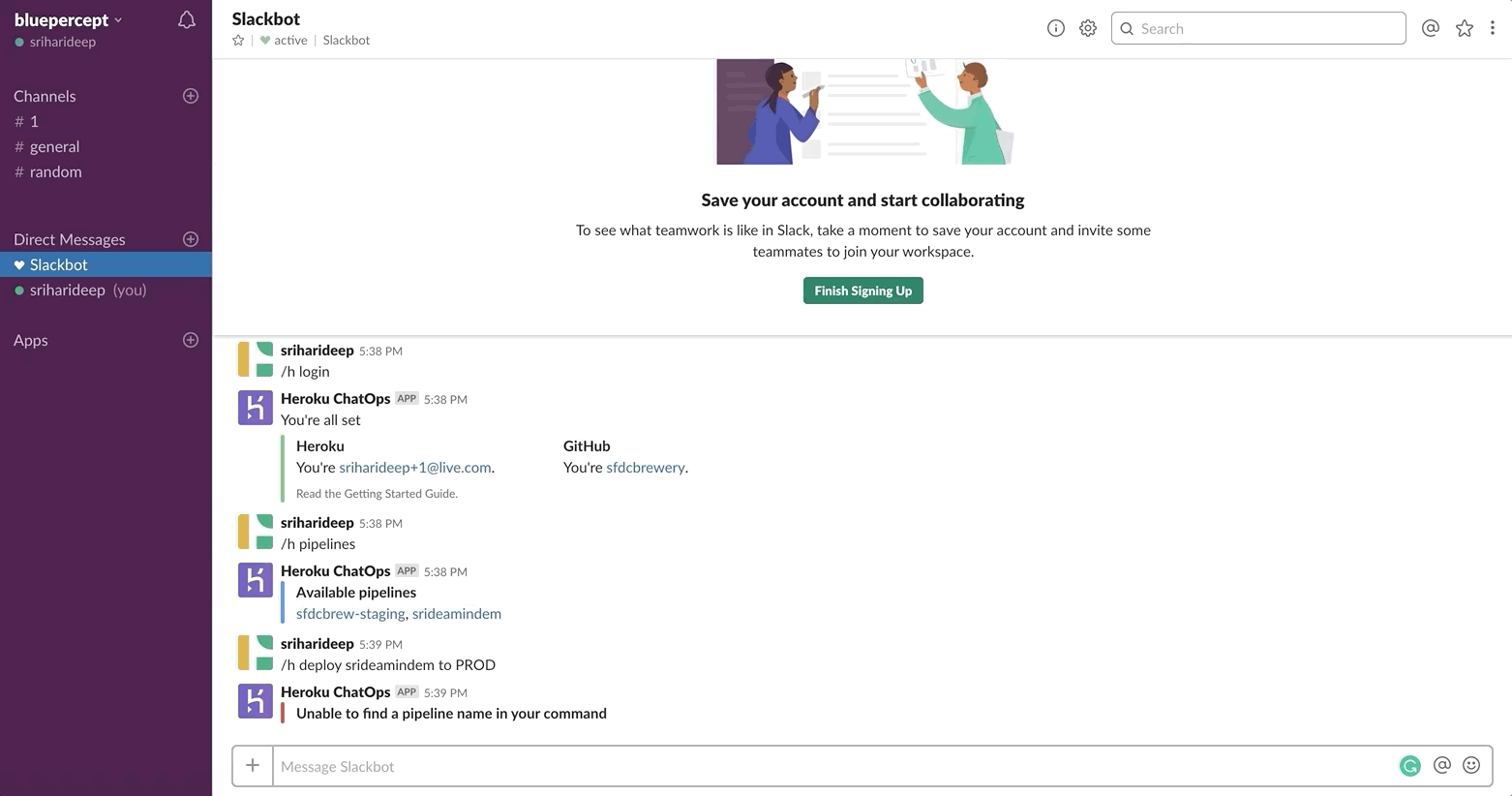
Task: Click the Channels section header
Action: [x=45, y=96]
